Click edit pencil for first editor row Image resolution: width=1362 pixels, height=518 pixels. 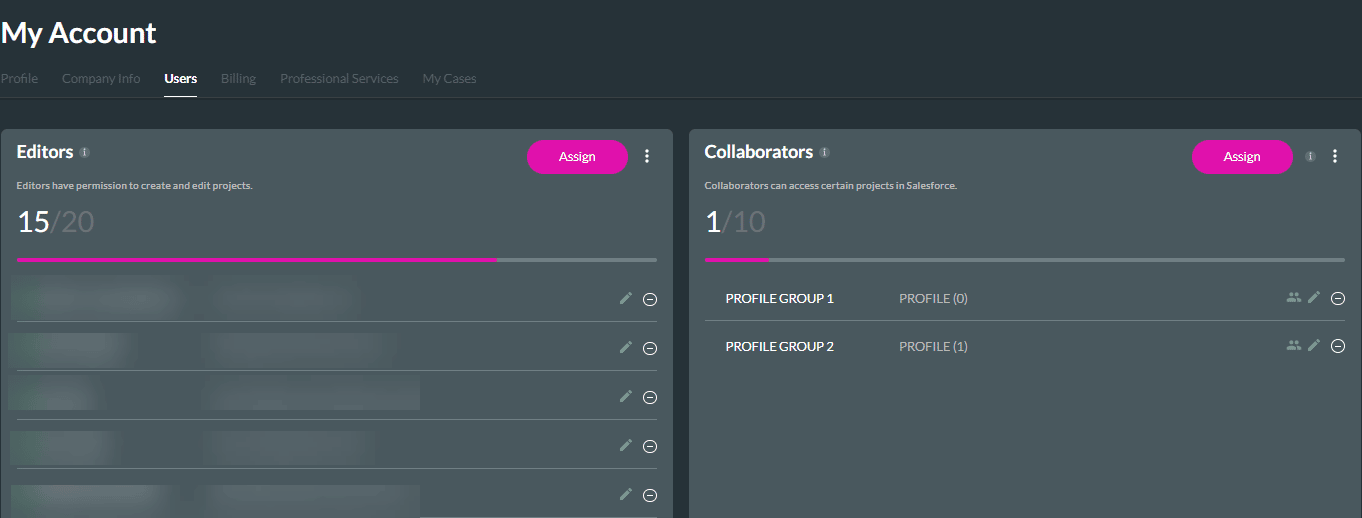pos(626,298)
